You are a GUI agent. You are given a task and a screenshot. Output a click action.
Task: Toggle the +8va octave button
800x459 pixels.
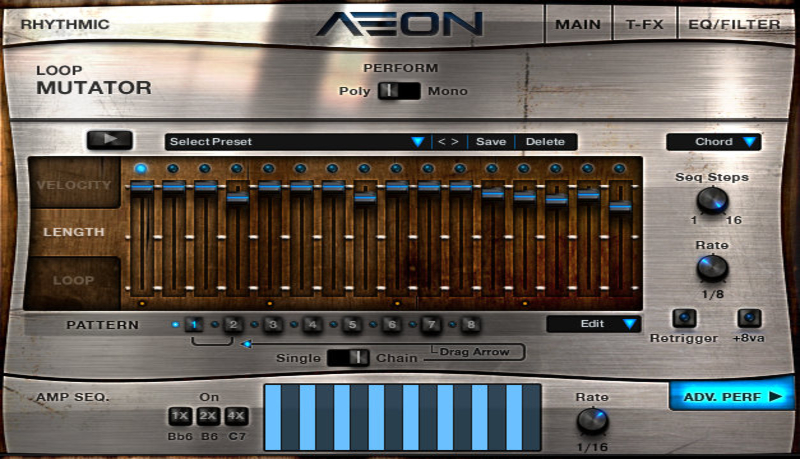coord(749,318)
